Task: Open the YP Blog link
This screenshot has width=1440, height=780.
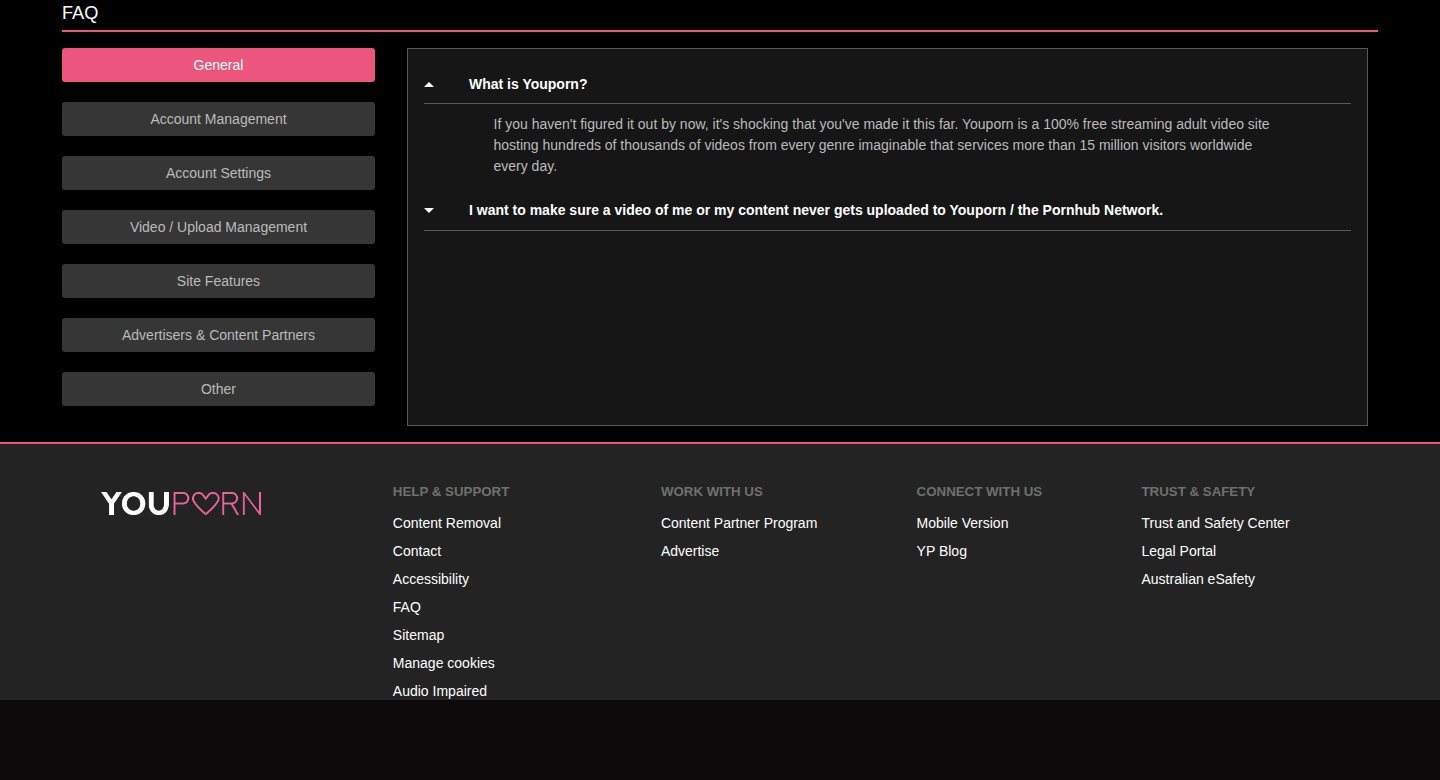Action: 941,551
